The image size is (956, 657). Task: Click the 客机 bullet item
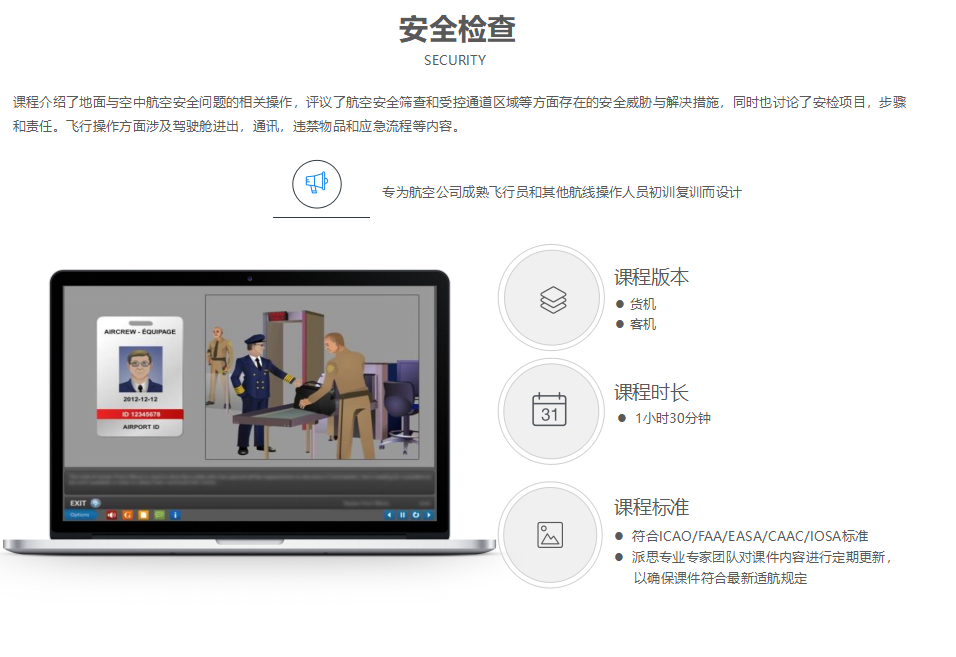[643, 324]
